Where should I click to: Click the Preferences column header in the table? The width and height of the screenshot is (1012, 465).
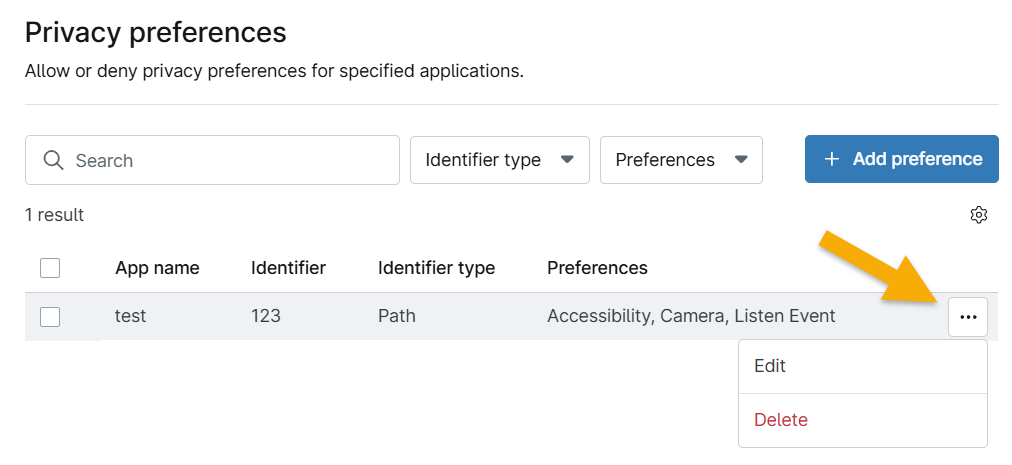(x=597, y=268)
